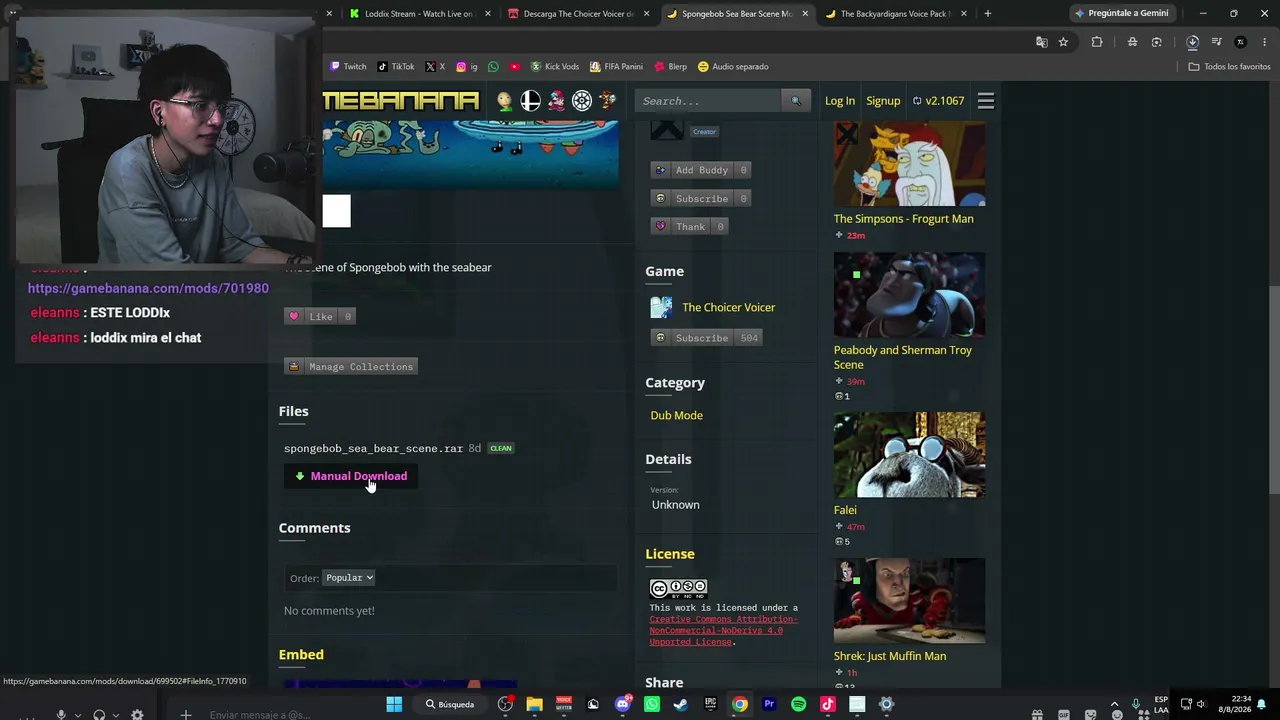This screenshot has height=720, width=1280.
Task: Open the Chrome downloads icon
Action: pos(1193,42)
